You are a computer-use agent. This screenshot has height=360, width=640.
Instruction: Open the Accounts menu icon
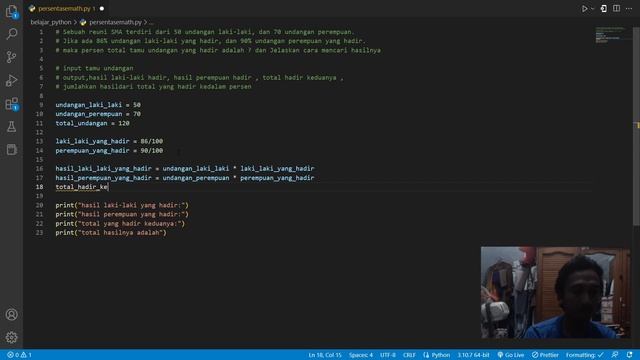click(x=11, y=315)
